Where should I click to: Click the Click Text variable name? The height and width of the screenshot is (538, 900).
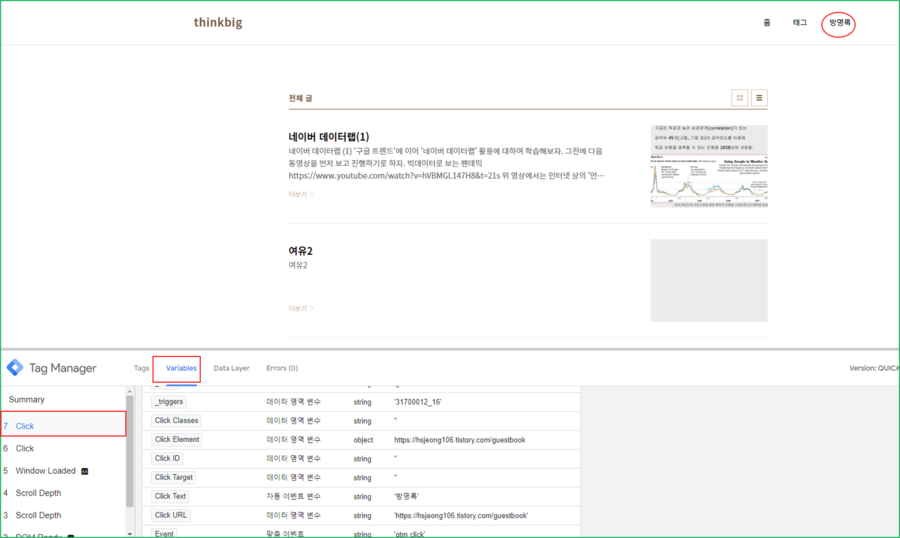pyautogui.click(x=170, y=497)
